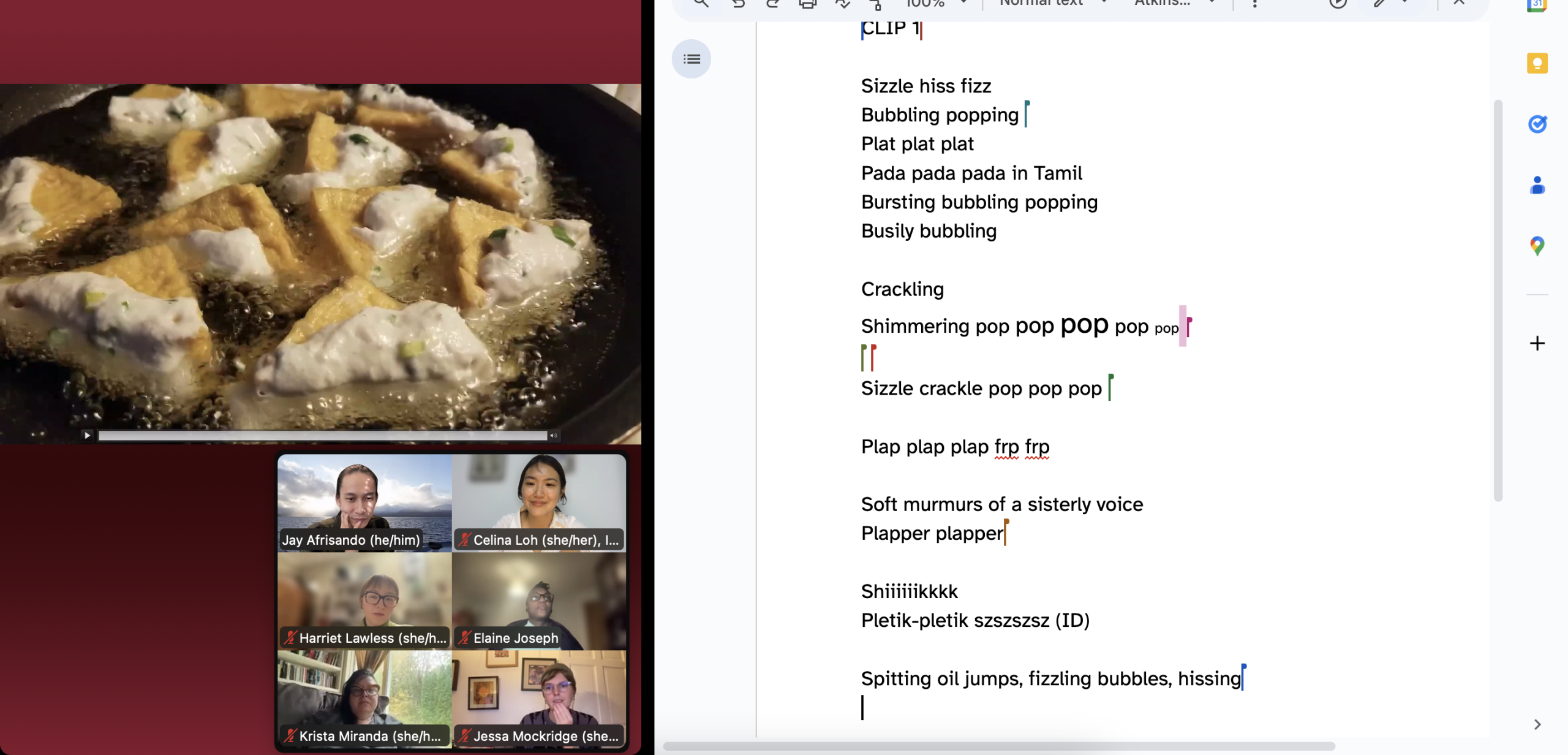This screenshot has height=755, width=1568.
Task: Open the document outline panel
Action: (x=691, y=59)
